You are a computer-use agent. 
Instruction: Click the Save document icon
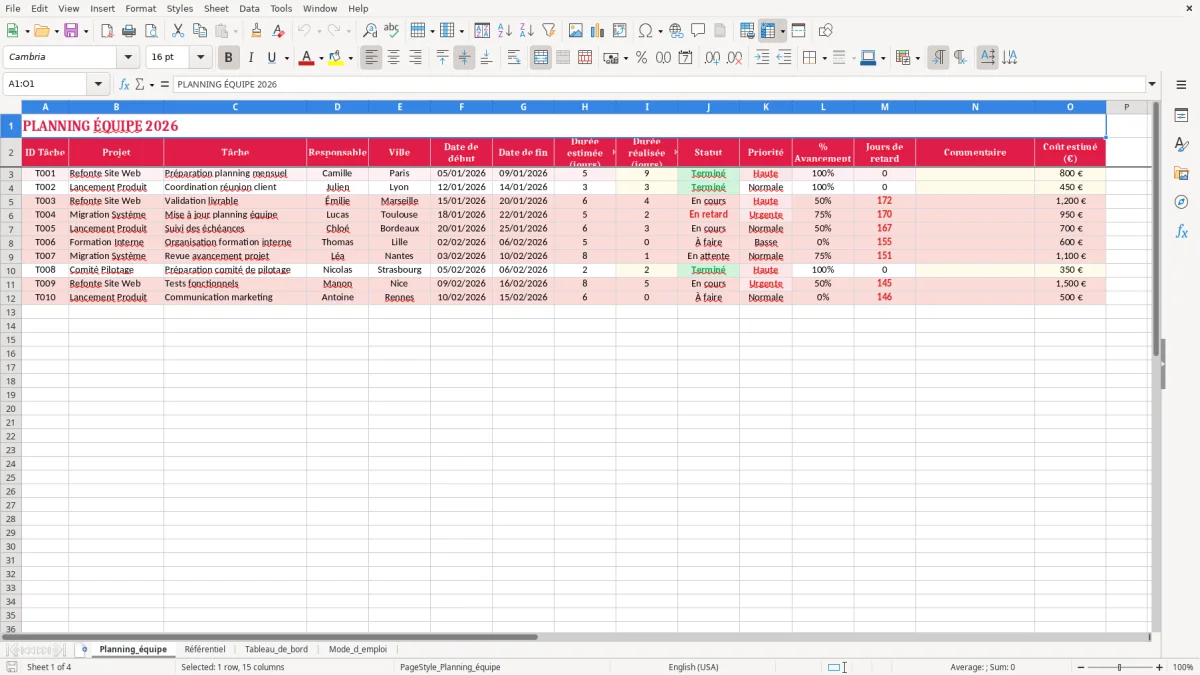(71, 31)
